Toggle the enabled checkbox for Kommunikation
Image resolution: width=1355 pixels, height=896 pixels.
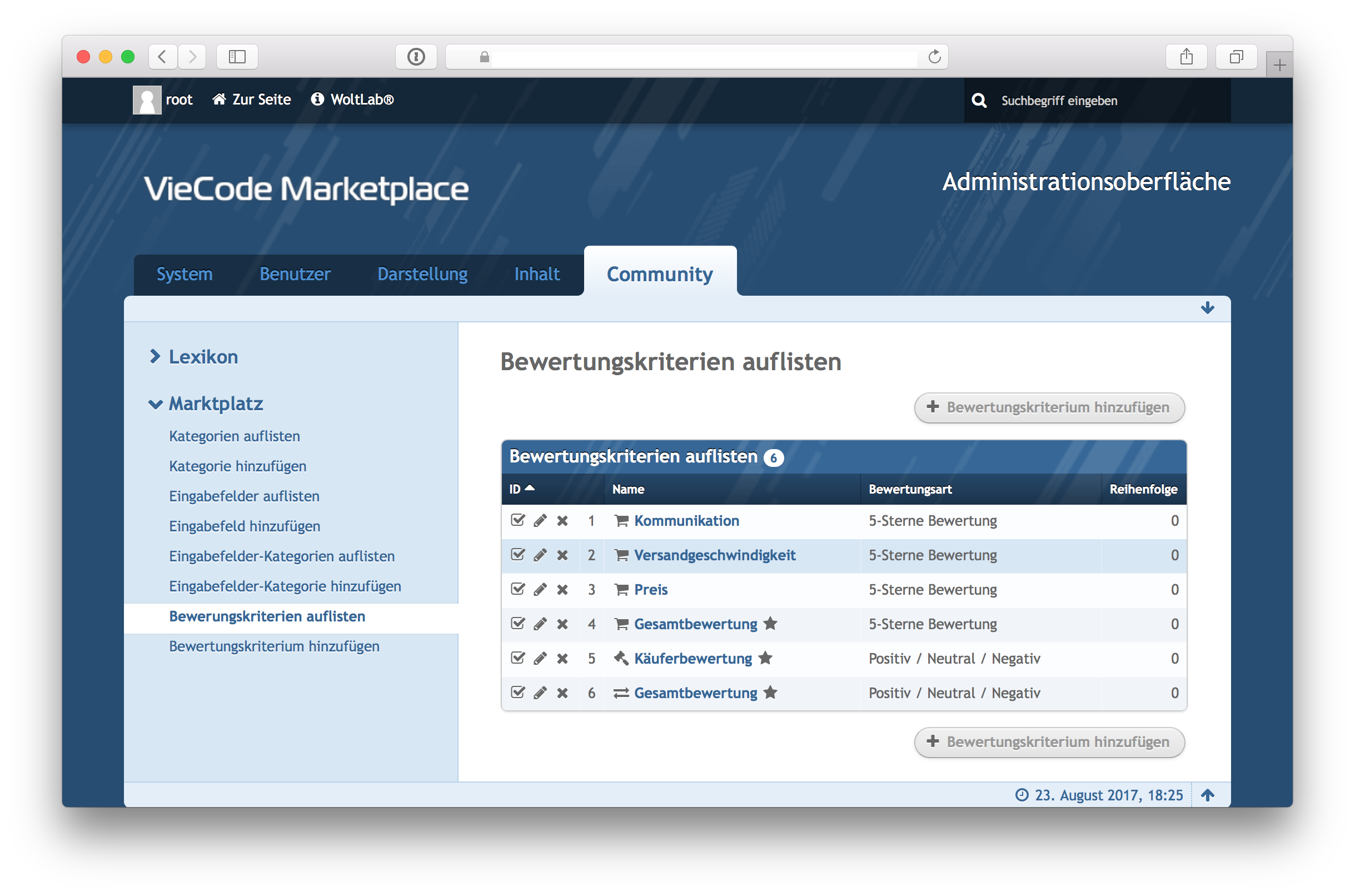click(x=517, y=521)
